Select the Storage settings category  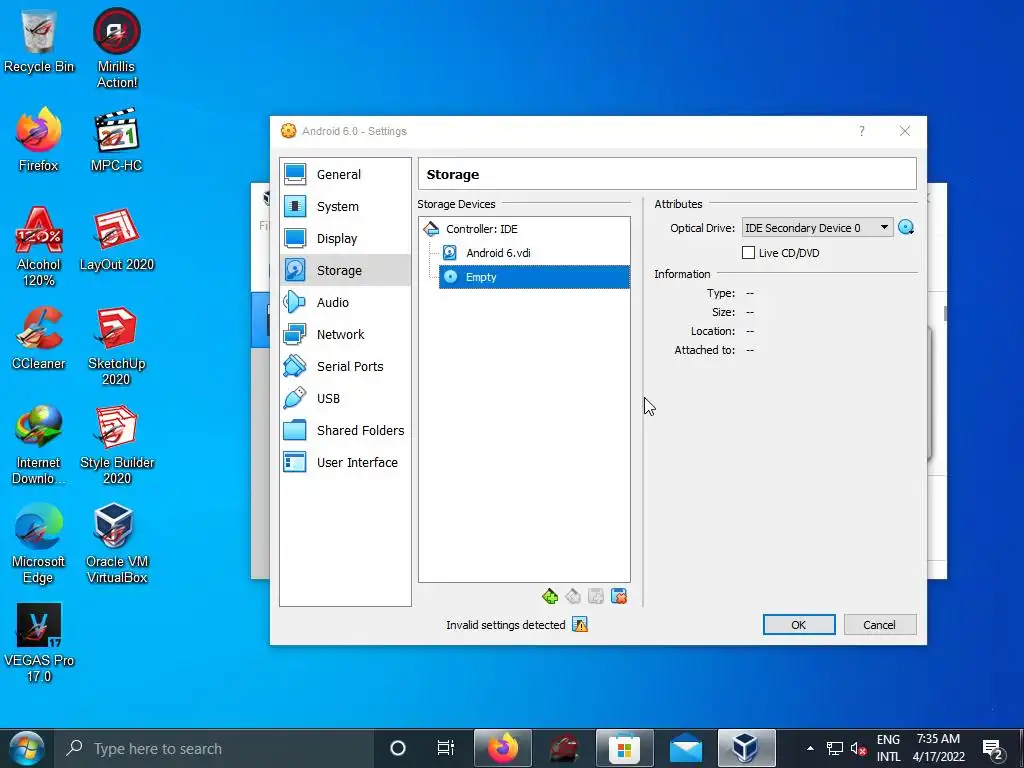[x=345, y=270]
